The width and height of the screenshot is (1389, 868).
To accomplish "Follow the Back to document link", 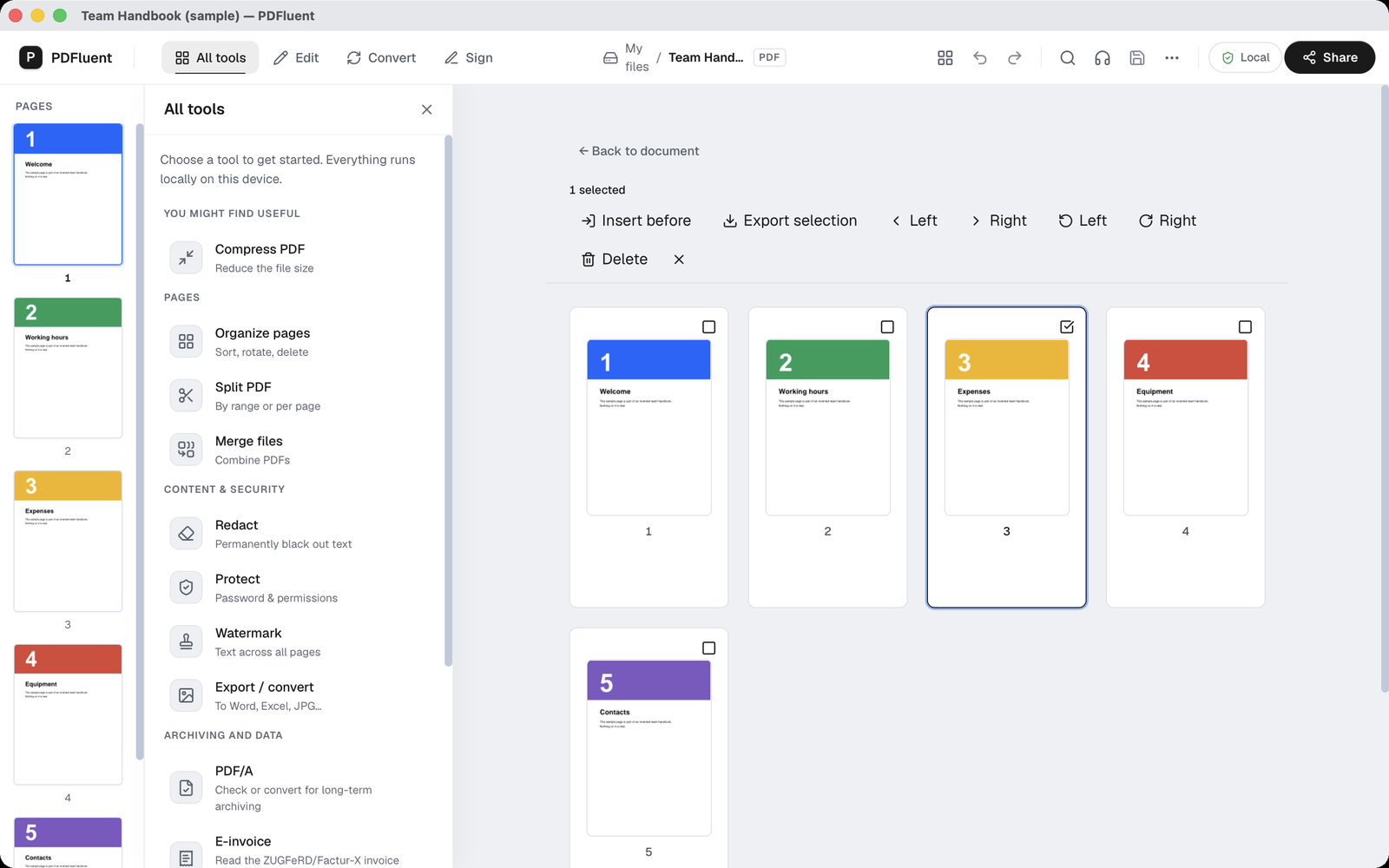I will pyautogui.click(x=639, y=151).
